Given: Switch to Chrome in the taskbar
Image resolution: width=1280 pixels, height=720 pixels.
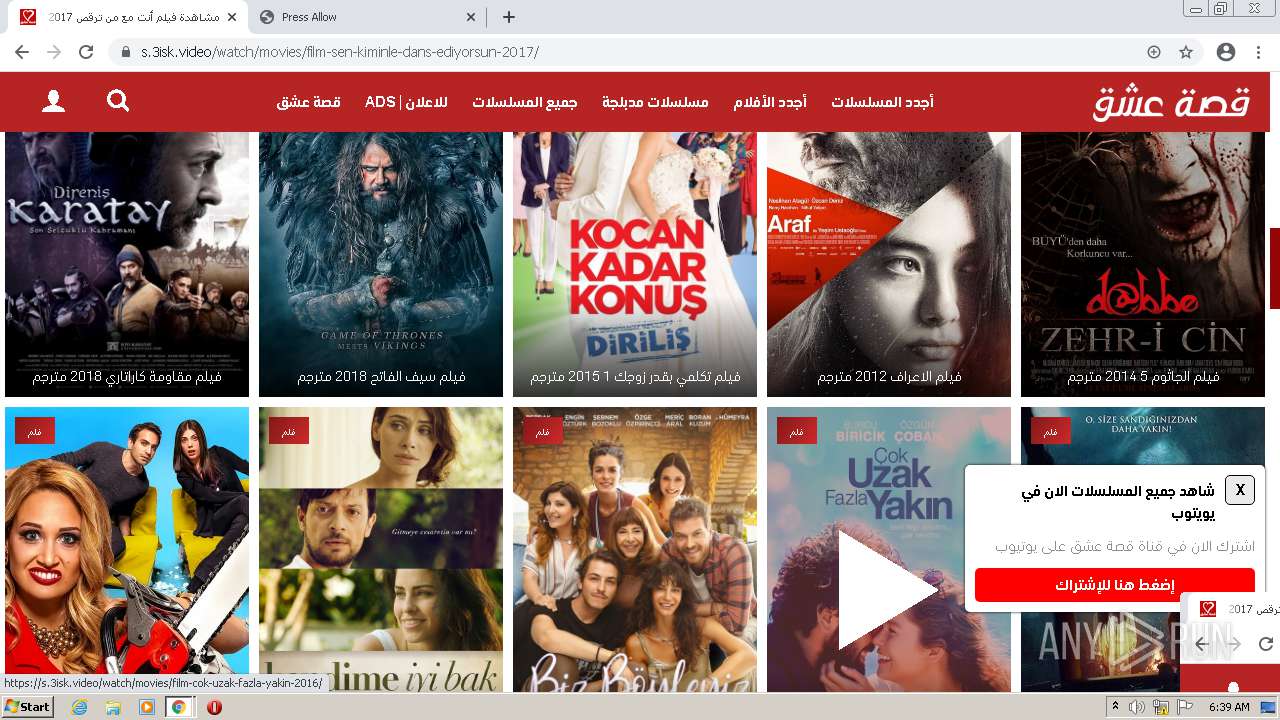Looking at the screenshot, I should 179,707.
